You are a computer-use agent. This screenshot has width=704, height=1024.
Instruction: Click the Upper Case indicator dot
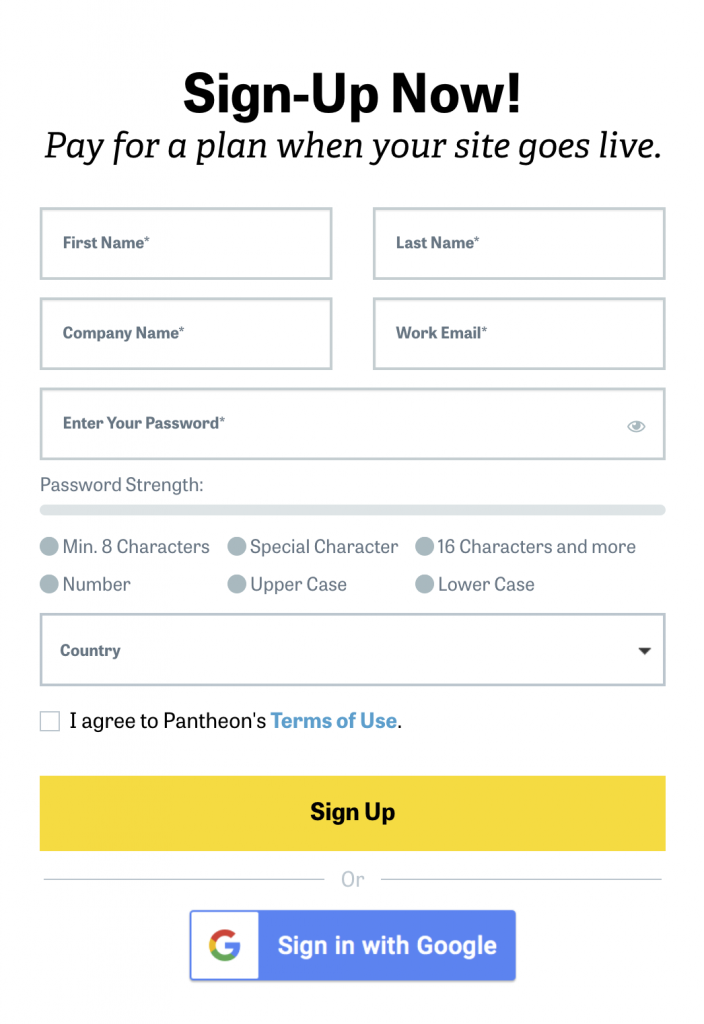coord(237,584)
